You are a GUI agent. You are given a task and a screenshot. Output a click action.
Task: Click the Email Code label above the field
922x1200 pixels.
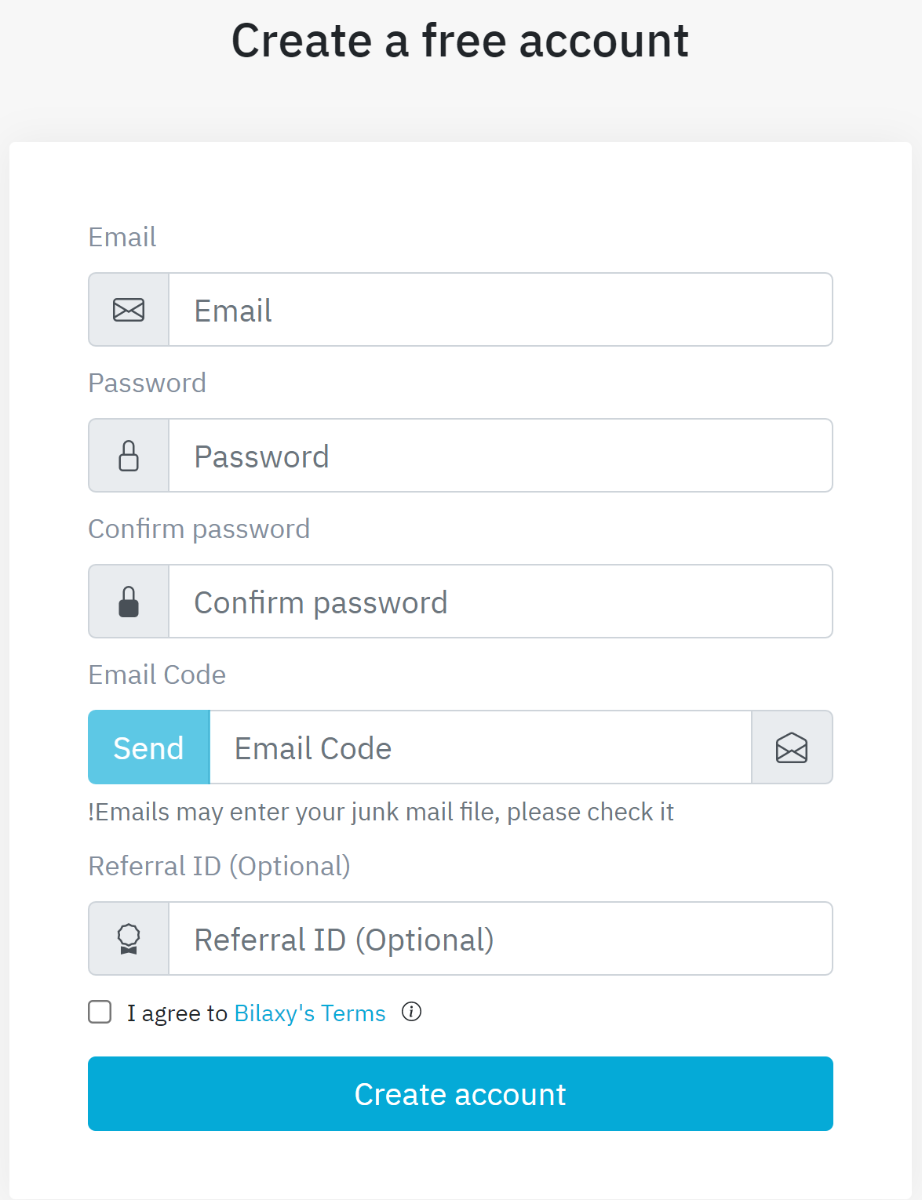click(x=157, y=675)
